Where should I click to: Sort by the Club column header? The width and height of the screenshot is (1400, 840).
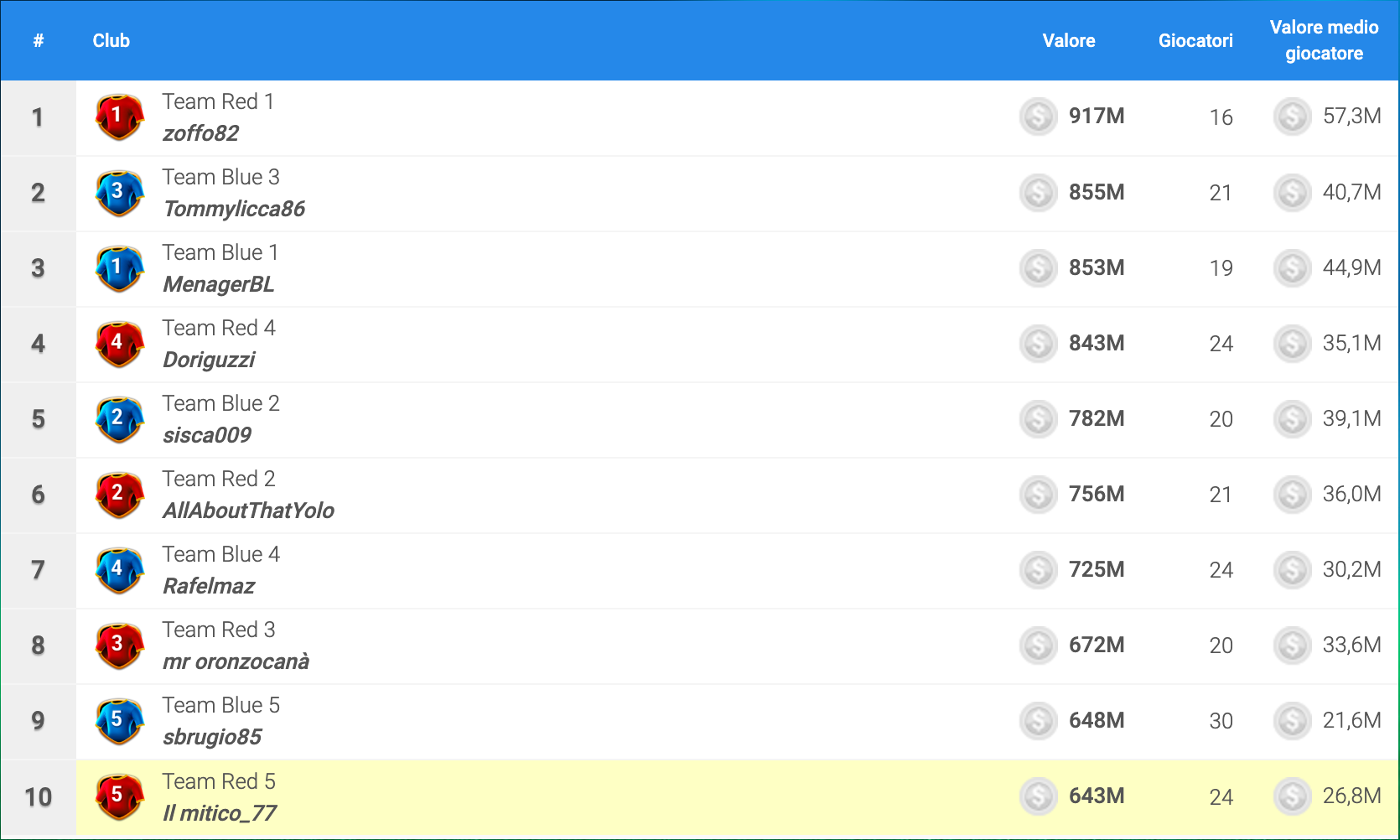(111, 40)
